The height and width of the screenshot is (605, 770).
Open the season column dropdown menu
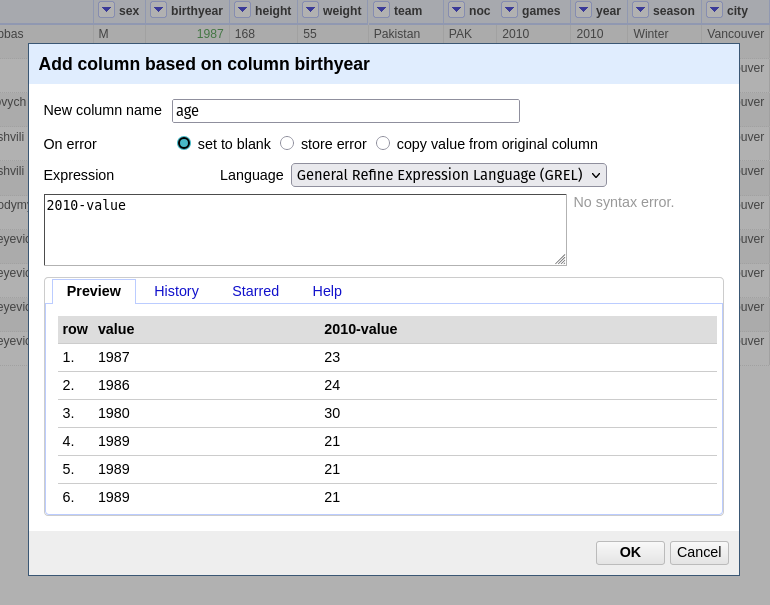click(x=640, y=10)
